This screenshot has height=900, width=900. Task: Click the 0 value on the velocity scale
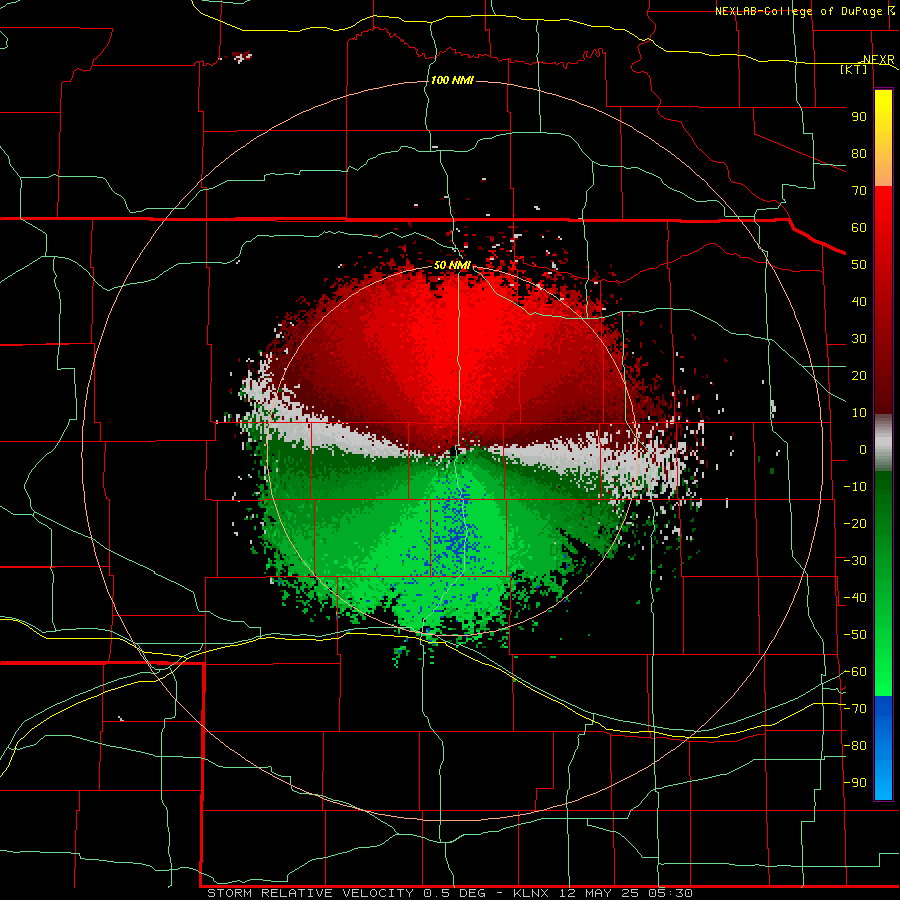coord(863,449)
